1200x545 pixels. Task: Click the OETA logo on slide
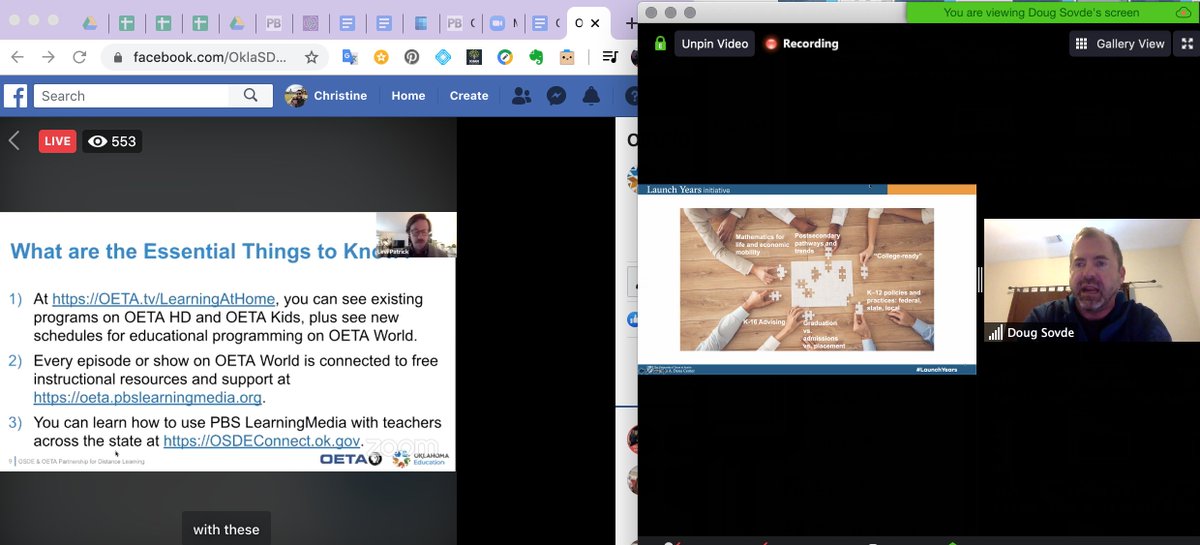click(x=350, y=459)
